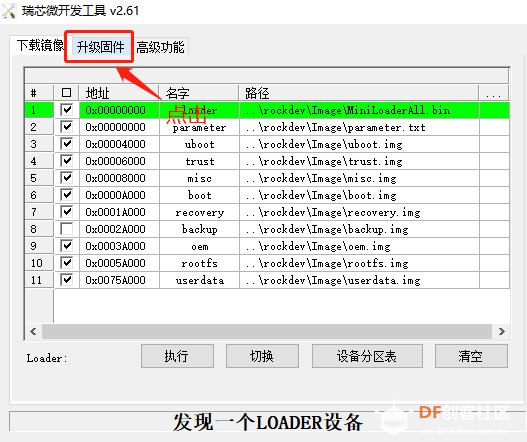The image size is (527, 442).
Task: Select the path cell MiniLoaderAll.bin
Action: click(x=359, y=110)
